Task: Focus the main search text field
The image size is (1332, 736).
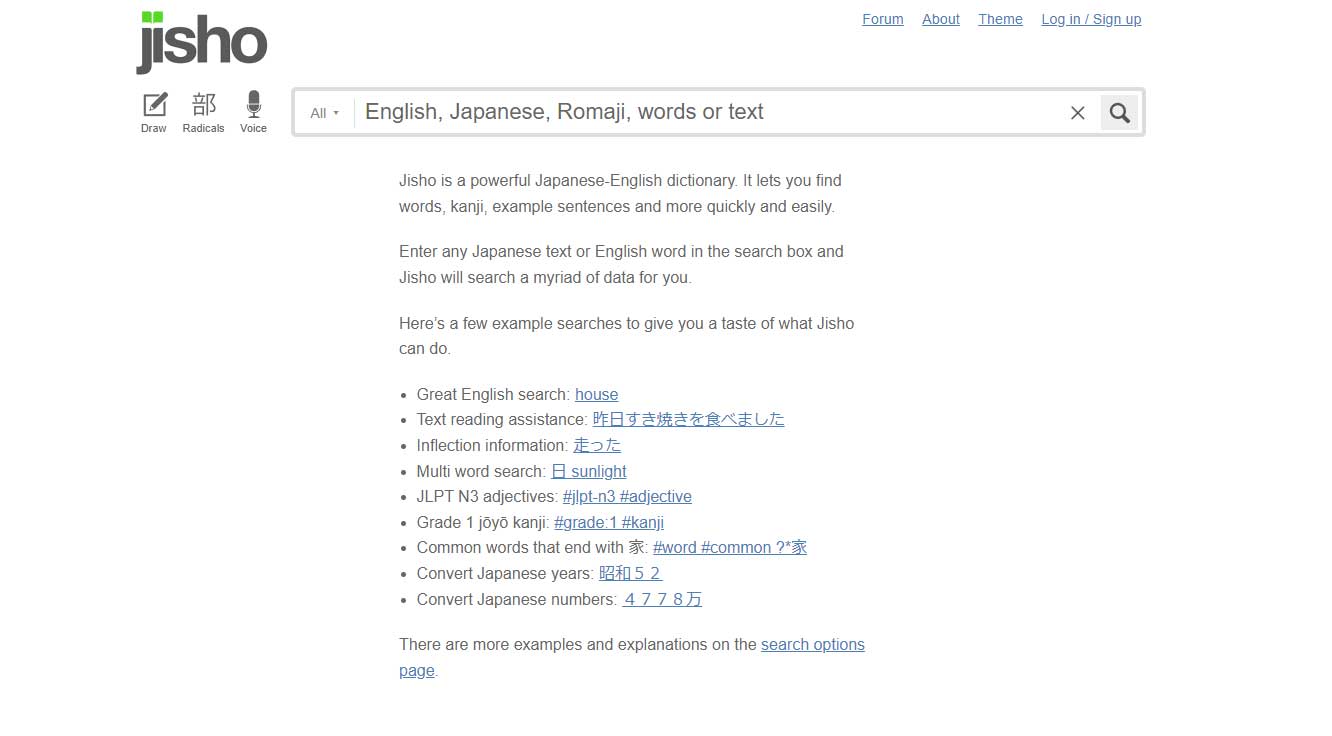Action: [710, 112]
